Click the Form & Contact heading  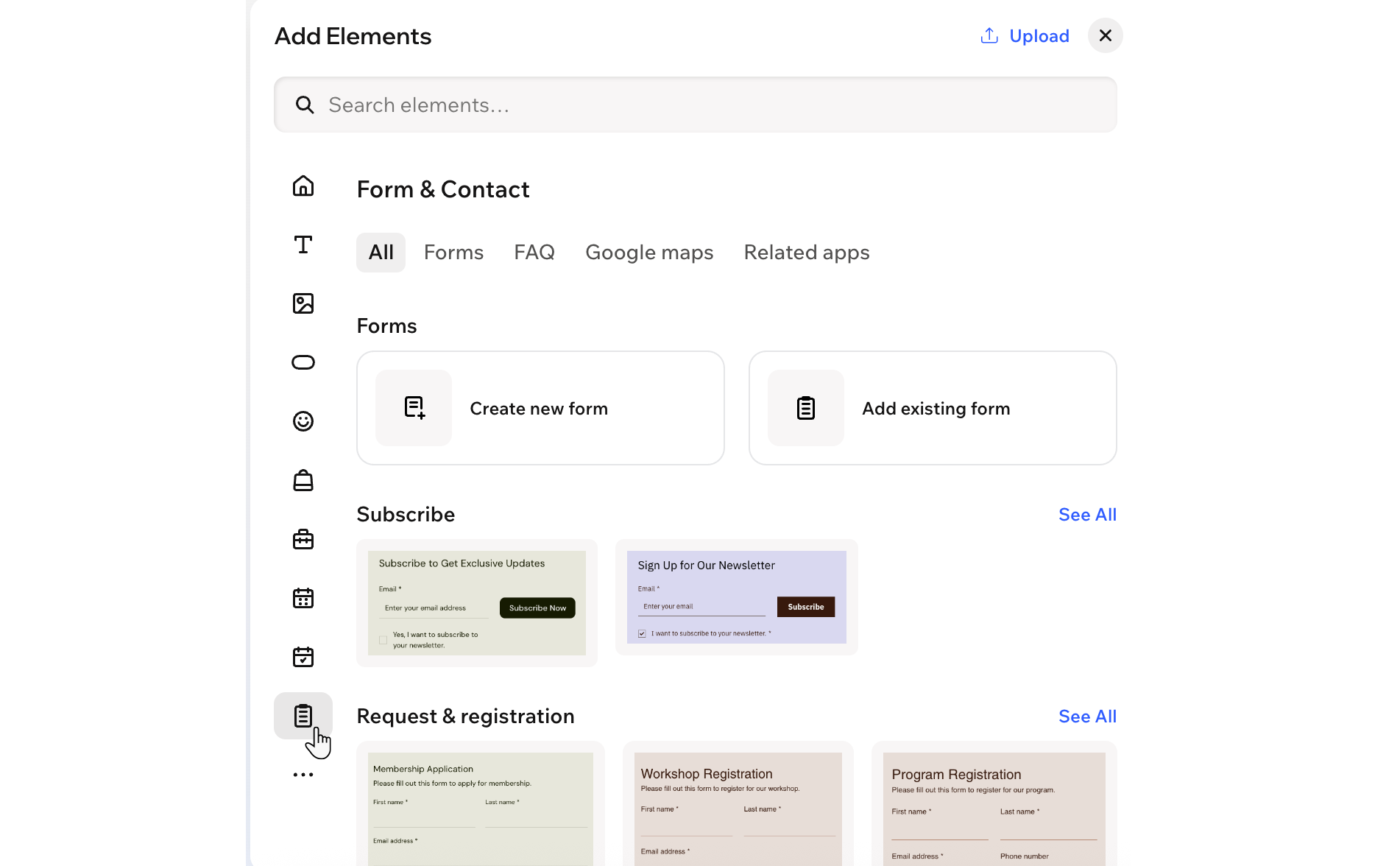(x=443, y=189)
